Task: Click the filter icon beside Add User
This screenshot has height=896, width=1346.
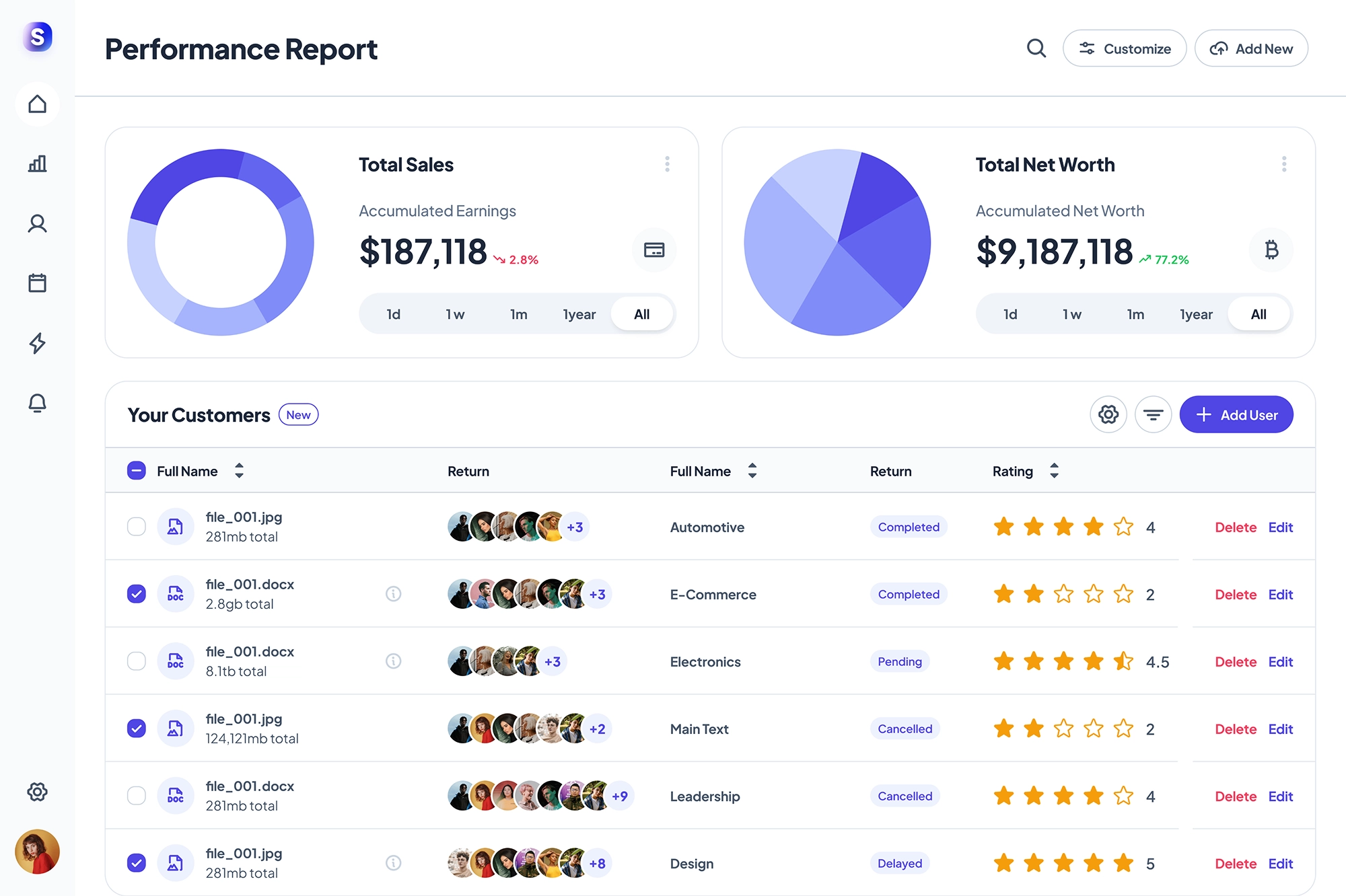Action: pyautogui.click(x=1153, y=414)
